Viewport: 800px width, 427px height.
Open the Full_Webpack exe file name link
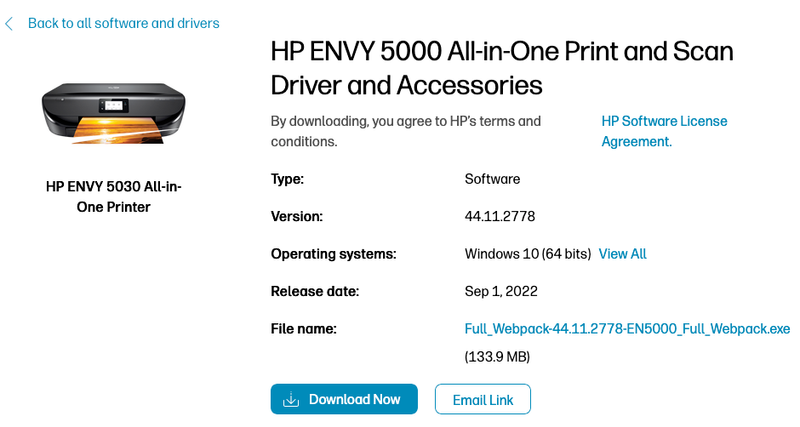coord(627,328)
